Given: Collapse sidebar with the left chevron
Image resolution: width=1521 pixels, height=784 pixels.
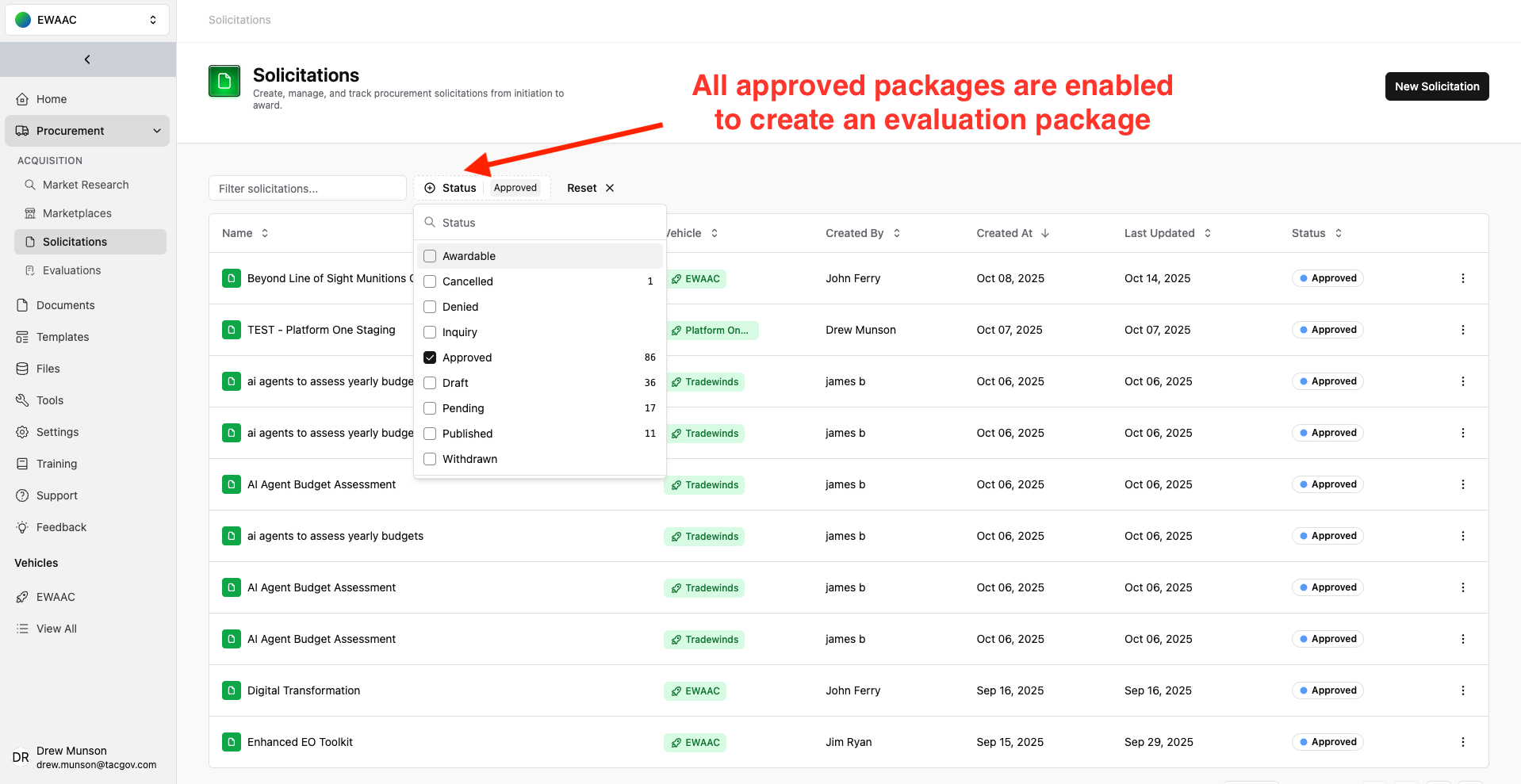Looking at the screenshot, I should click(x=87, y=59).
